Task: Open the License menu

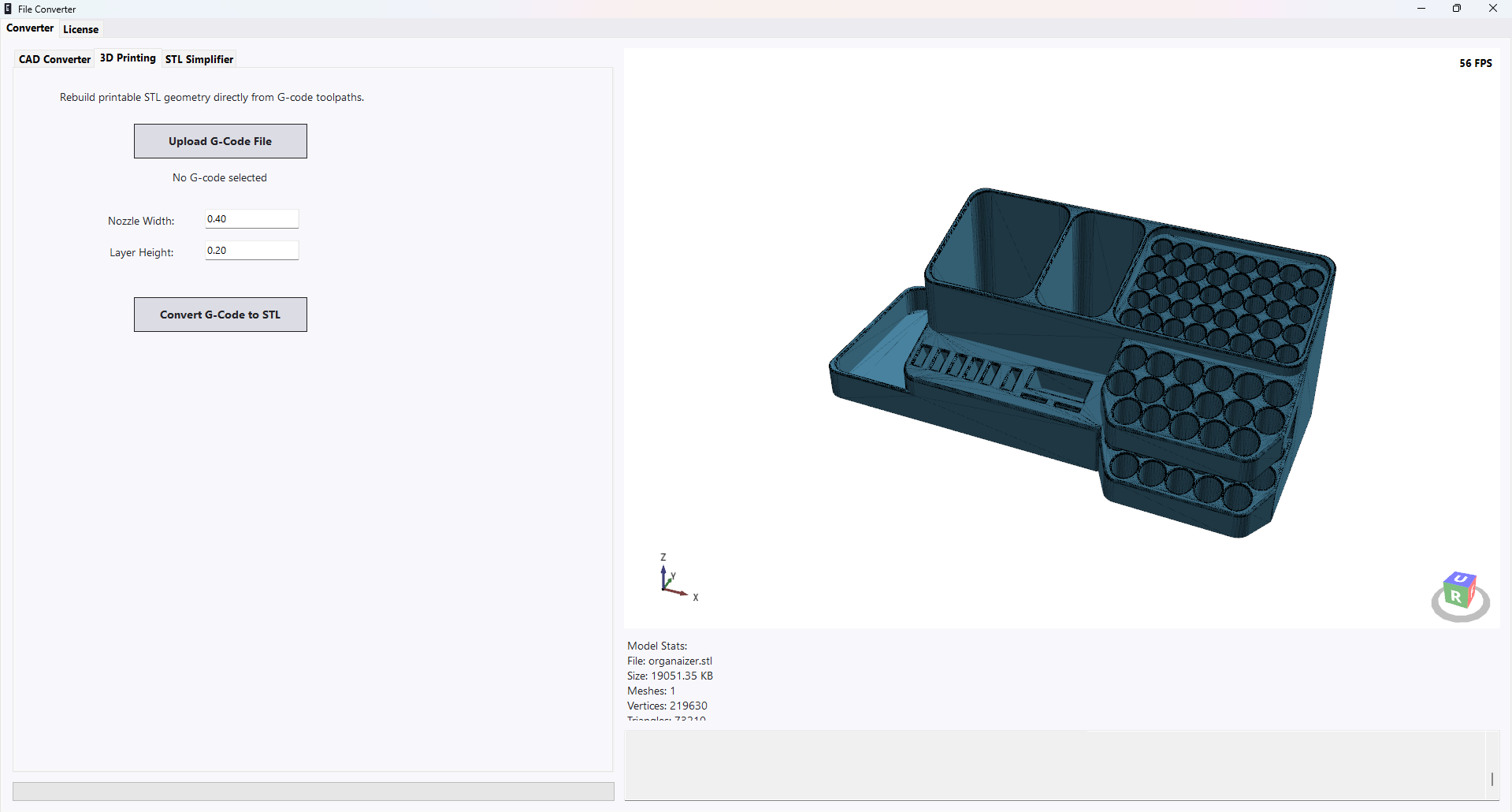Action: pyautogui.click(x=81, y=29)
